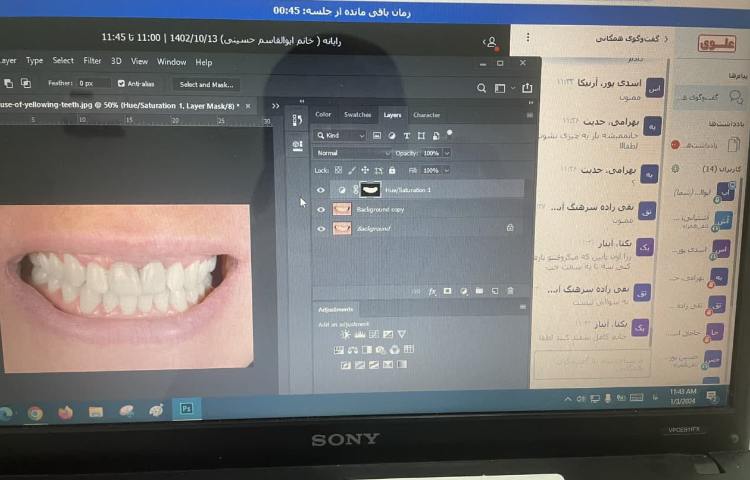Click new fill or adjustment layer icon

tap(463, 291)
